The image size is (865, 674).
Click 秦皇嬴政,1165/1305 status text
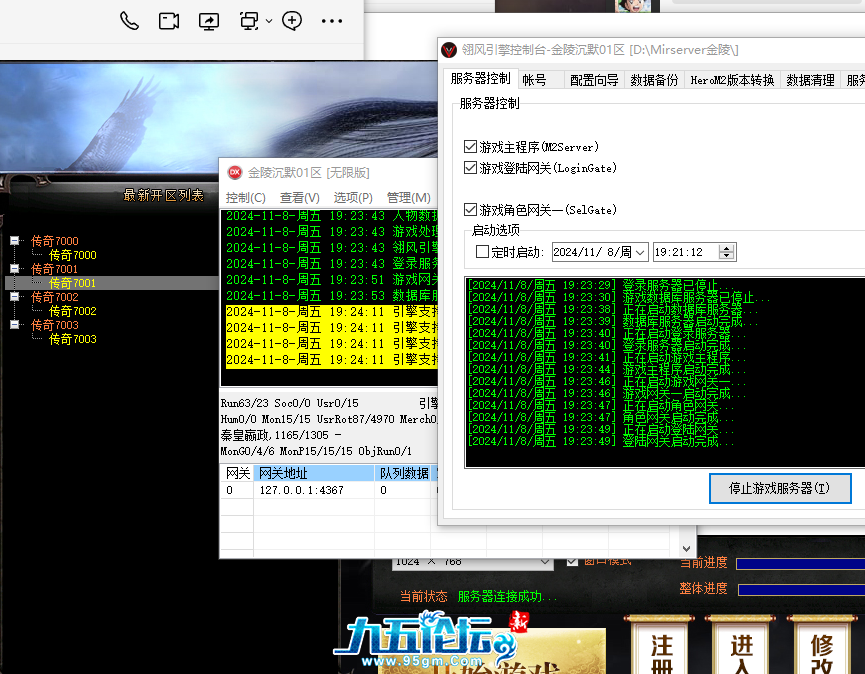coord(281,435)
